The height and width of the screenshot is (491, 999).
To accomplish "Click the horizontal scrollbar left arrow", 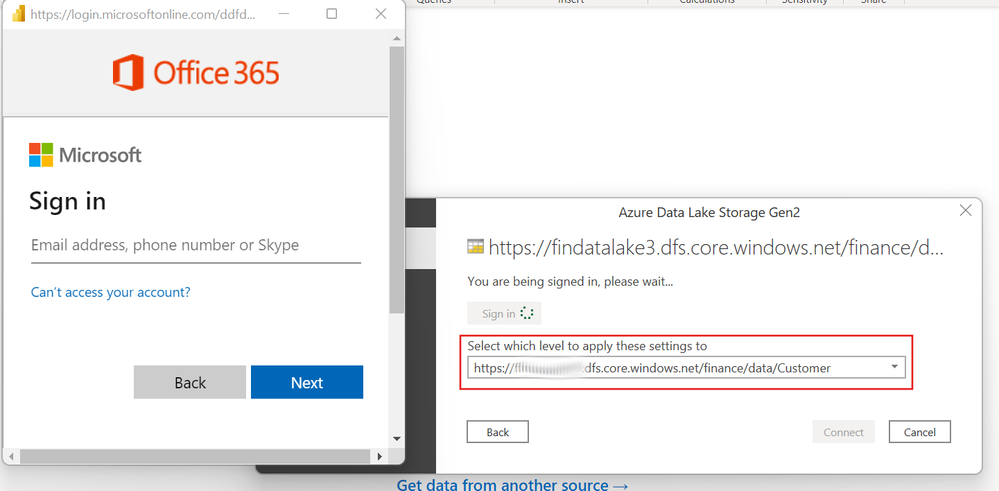I will coord(11,456).
